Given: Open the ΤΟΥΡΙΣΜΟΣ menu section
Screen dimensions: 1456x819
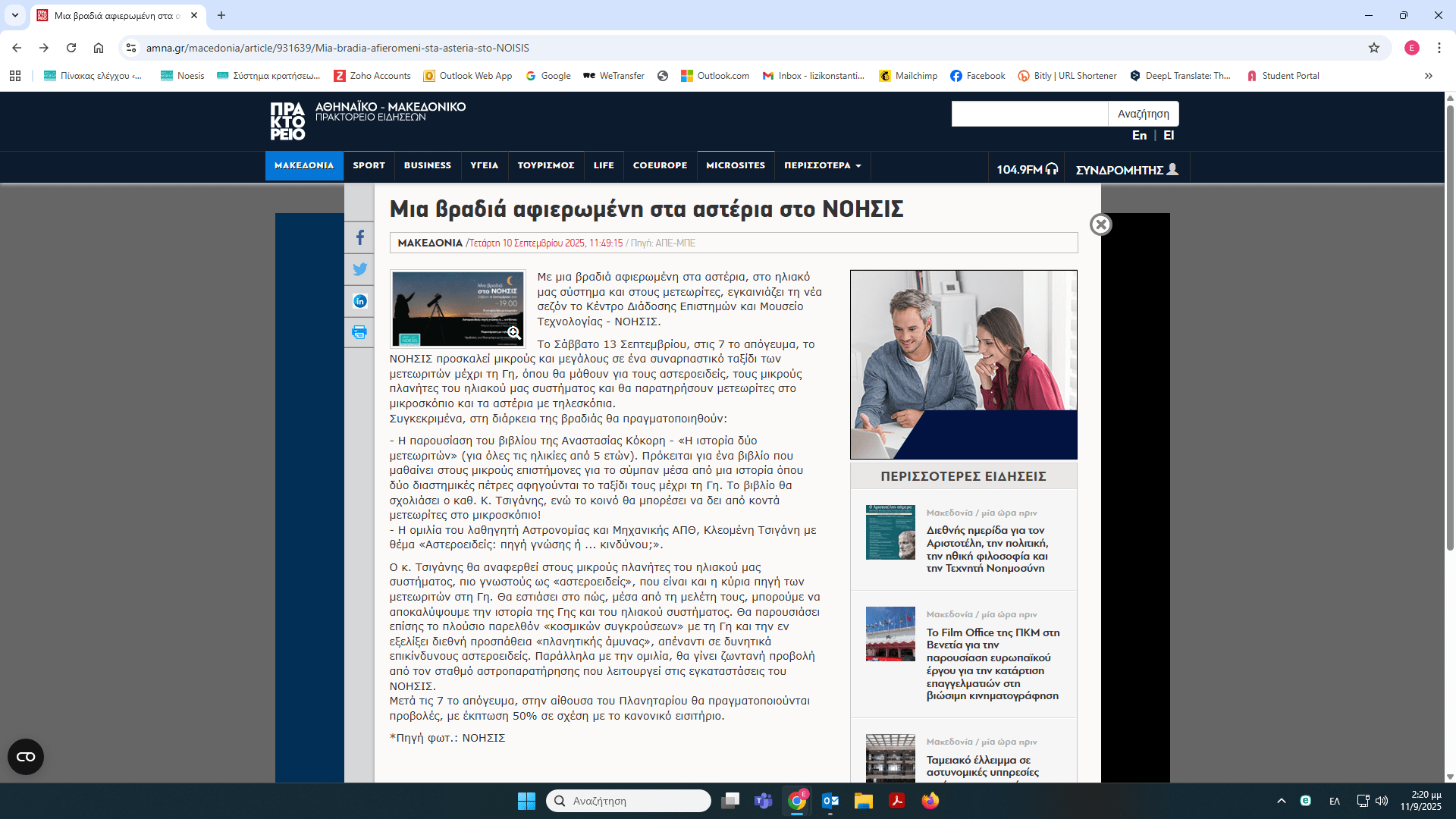Looking at the screenshot, I should coord(545,165).
